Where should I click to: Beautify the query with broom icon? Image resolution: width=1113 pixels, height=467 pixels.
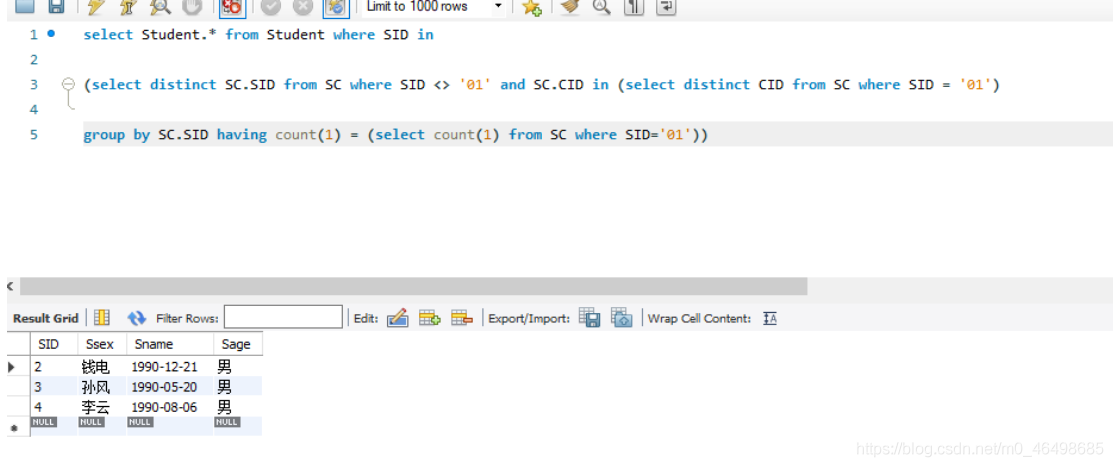coord(569,6)
